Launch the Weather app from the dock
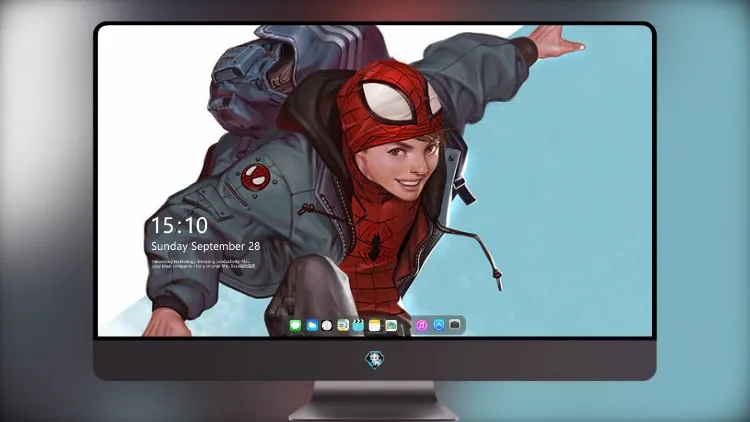 click(x=311, y=325)
